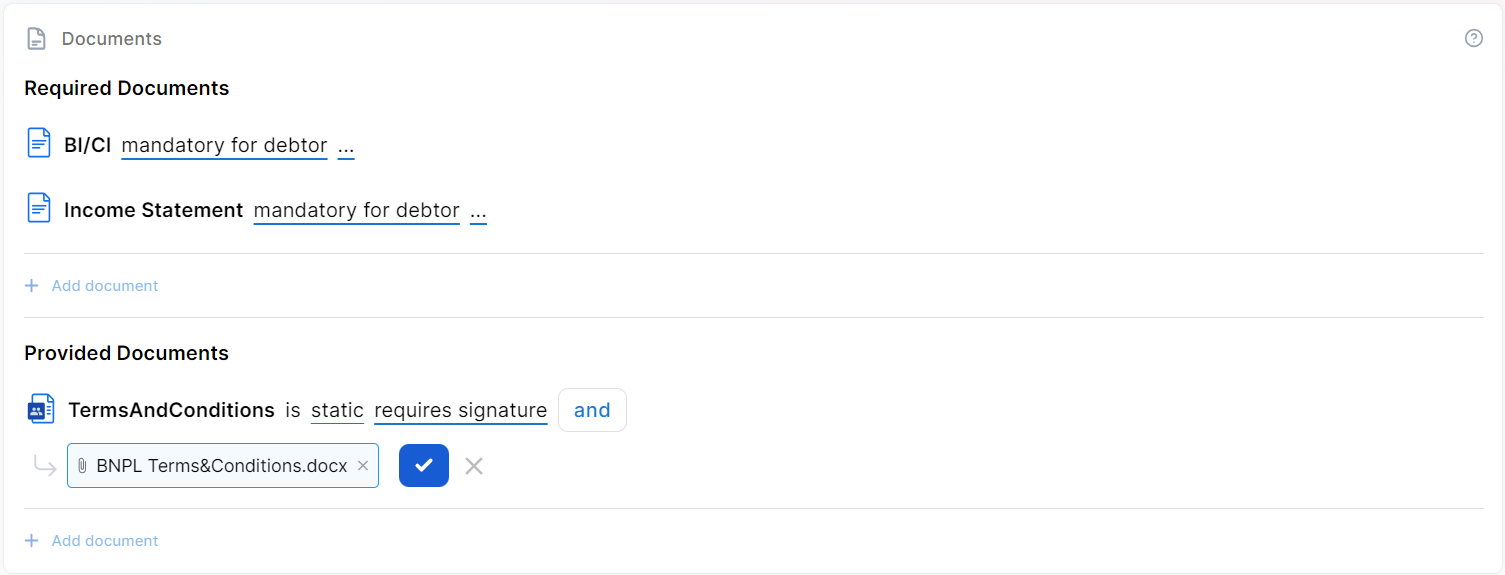The height and width of the screenshot is (575, 1505).
Task: Open BI/CI 'mandatory for debtor' option
Action: pos(224,146)
